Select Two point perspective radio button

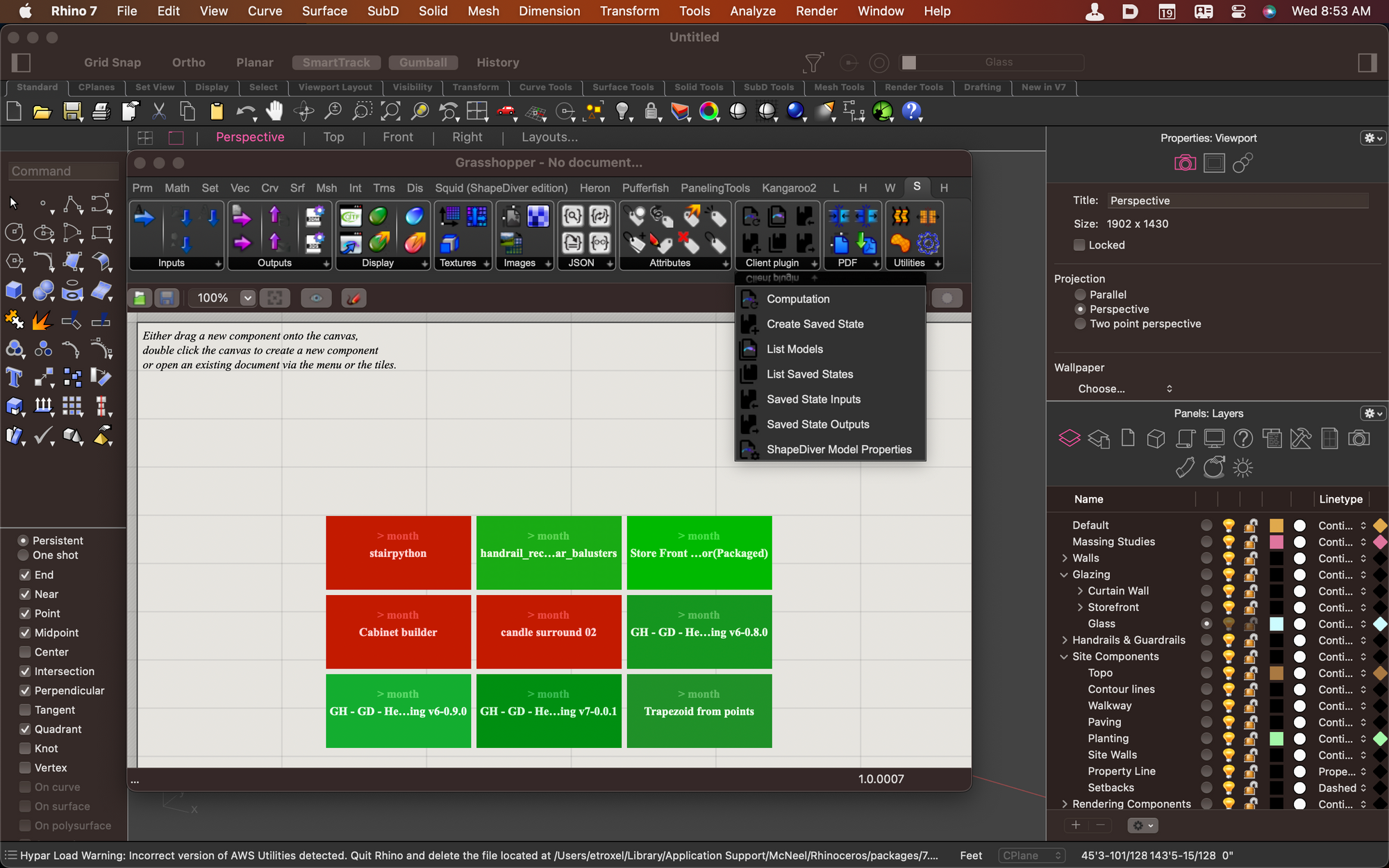click(1080, 324)
